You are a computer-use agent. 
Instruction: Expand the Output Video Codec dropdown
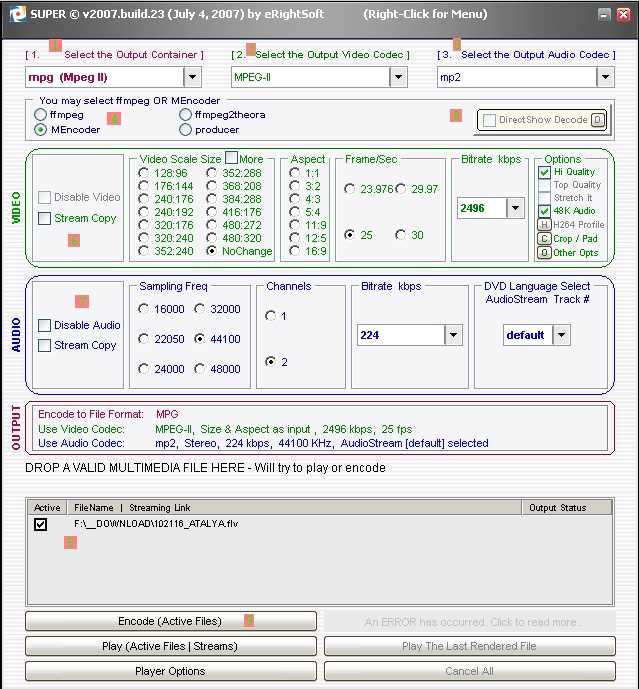coord(399,77)
